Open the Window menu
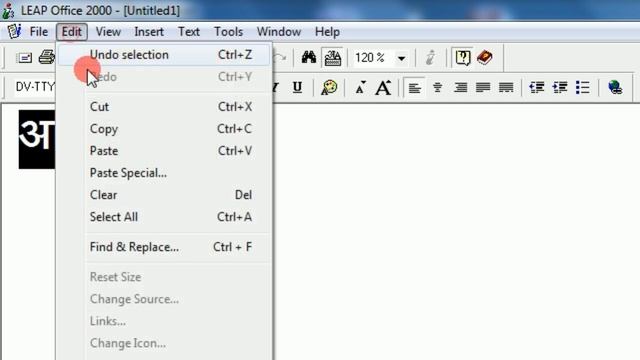 click(x=279, y=32)
